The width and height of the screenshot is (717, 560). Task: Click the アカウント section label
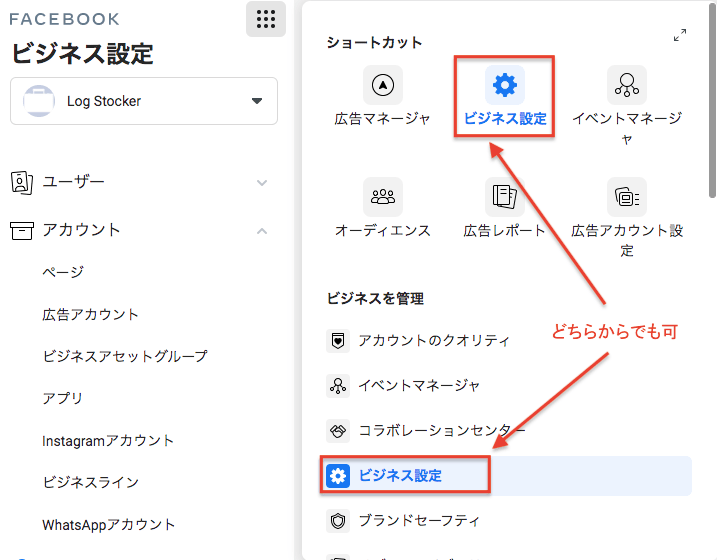(81, 230)
